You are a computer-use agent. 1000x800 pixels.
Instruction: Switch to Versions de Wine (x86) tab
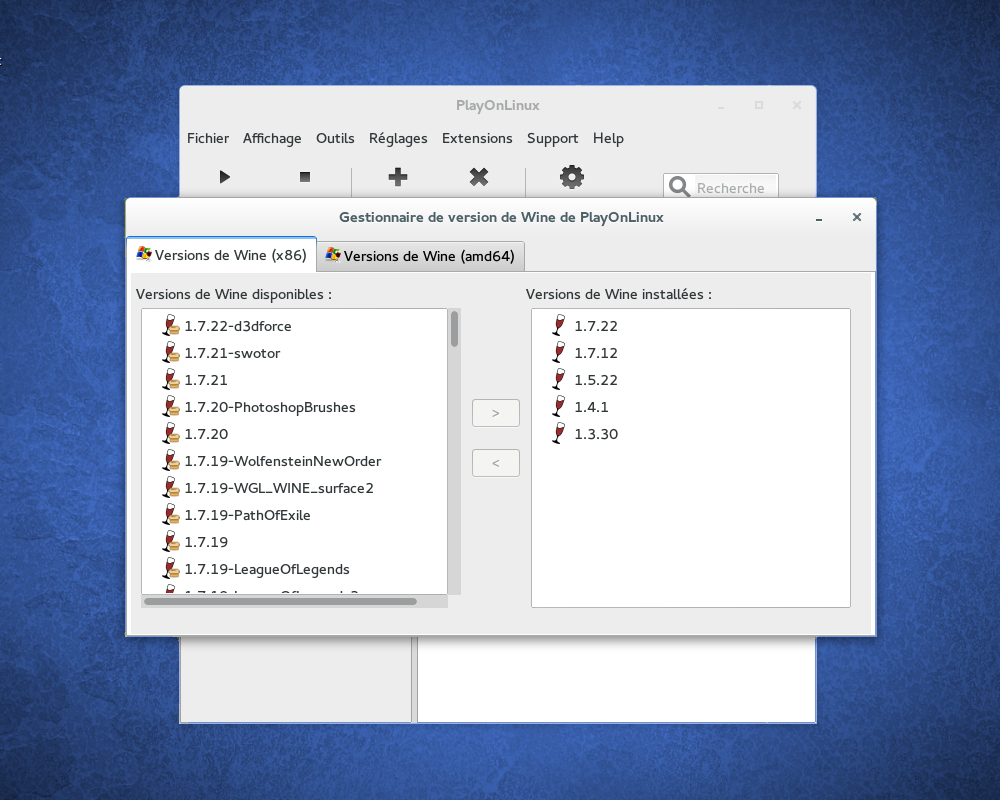(221, 255)
